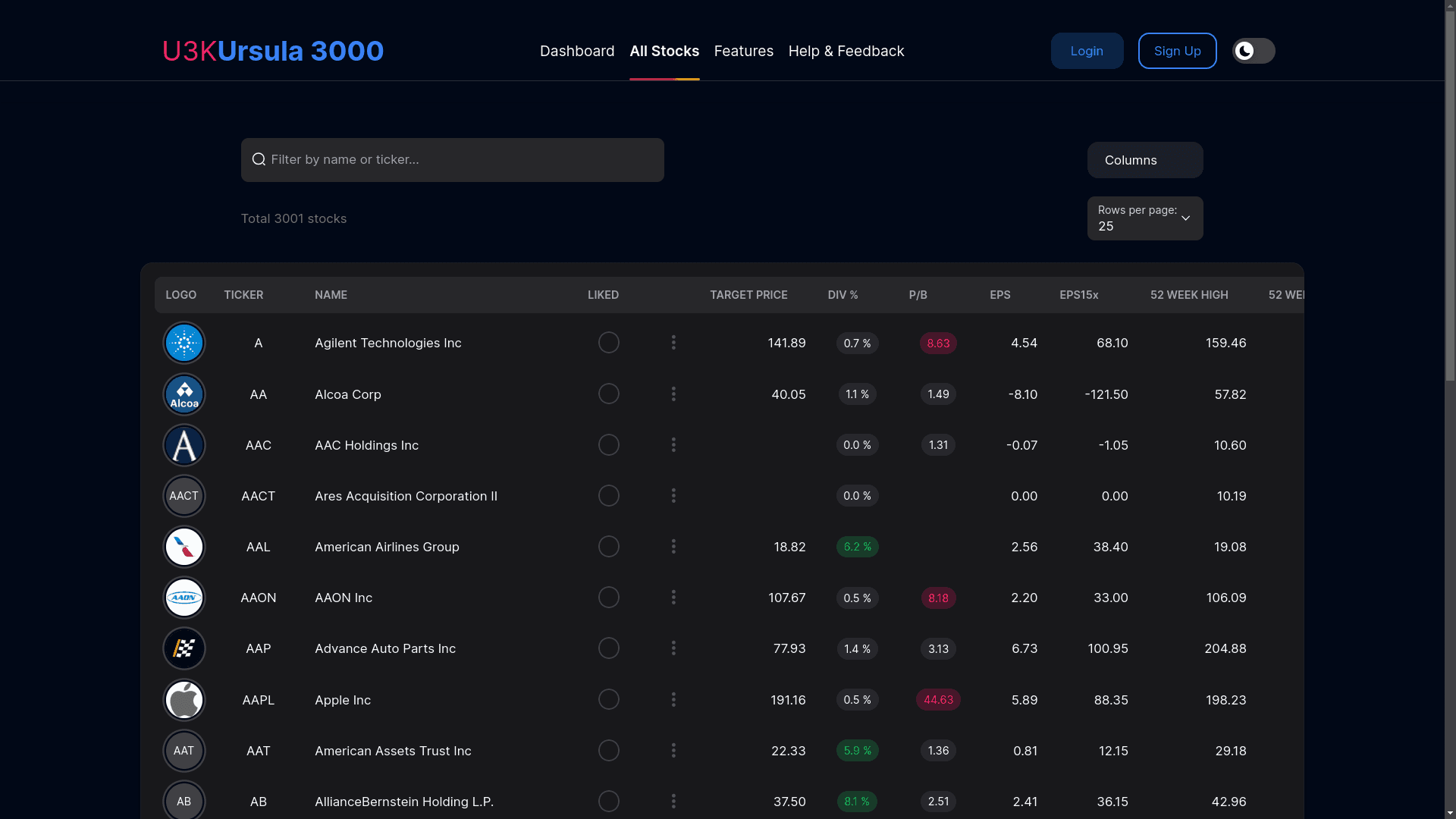Screen dimensions: 1456x819
Task: Like AAON Inc stock
Action: click(609, 598)
